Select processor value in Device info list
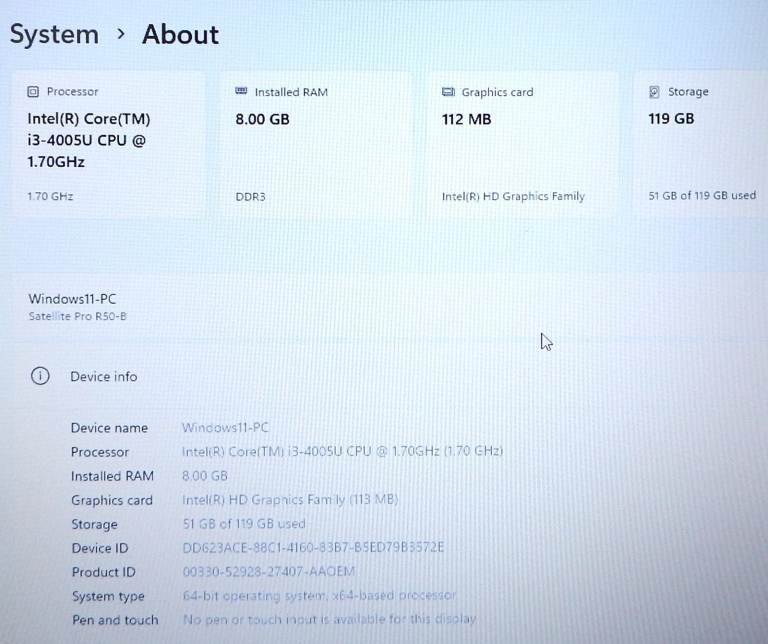Image resolution: width=768 pixels, height=644 pixels. pyautogui.click(x=342, y=451)
